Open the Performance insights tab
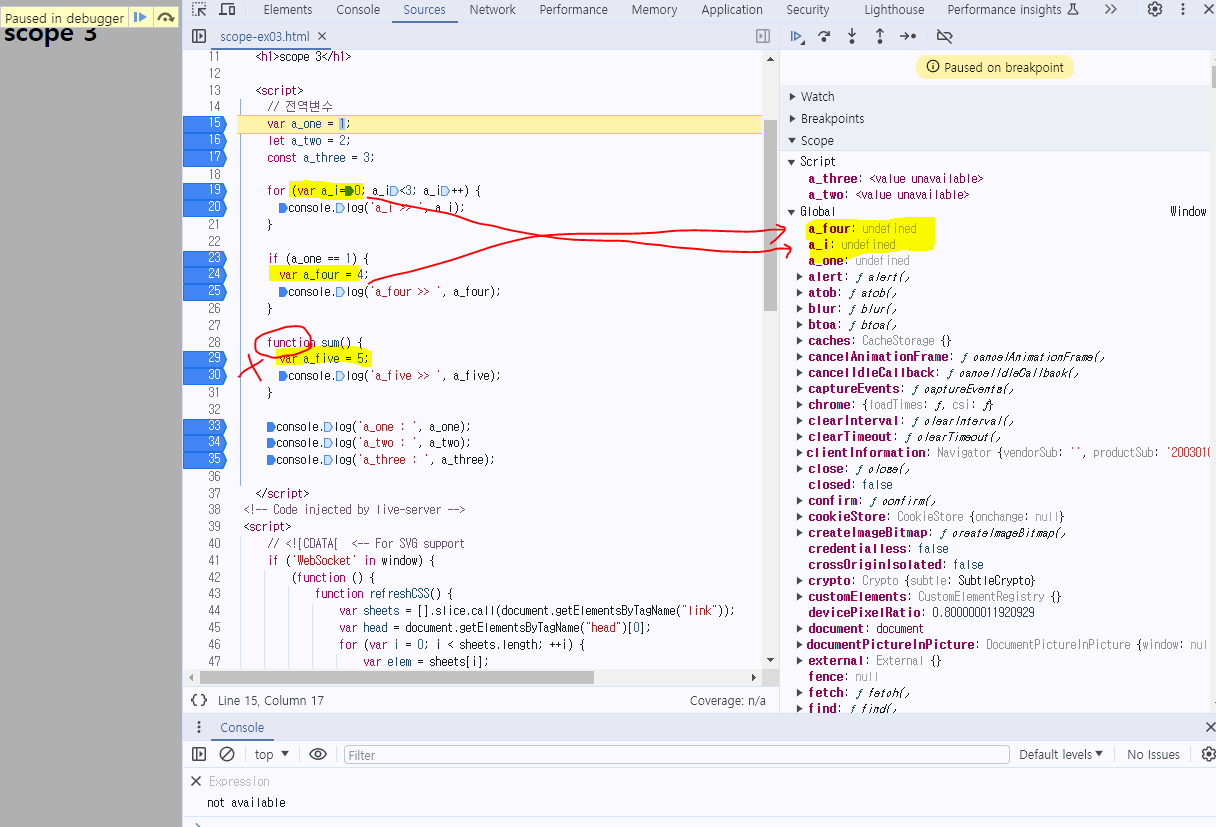This screenshot has width=1216, height=827. click(x=1013, y=9)
